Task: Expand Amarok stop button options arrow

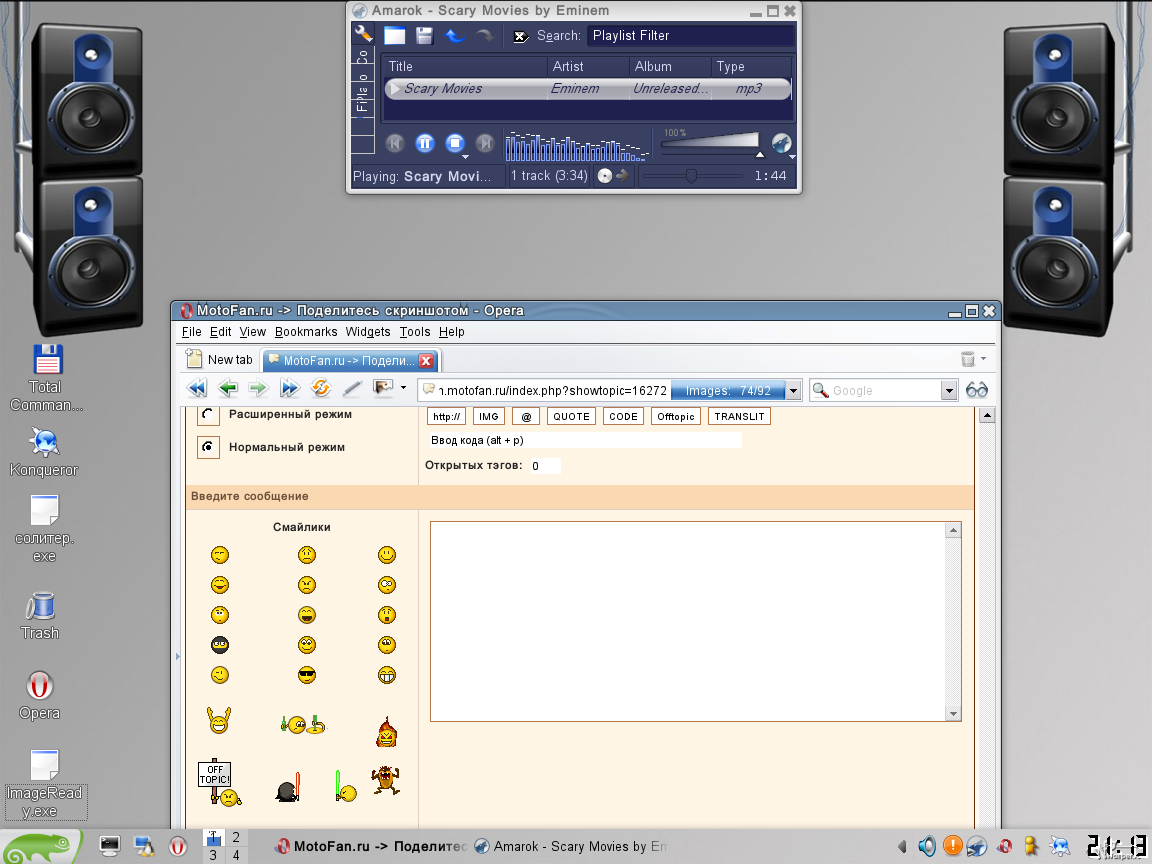Action: 465,156
